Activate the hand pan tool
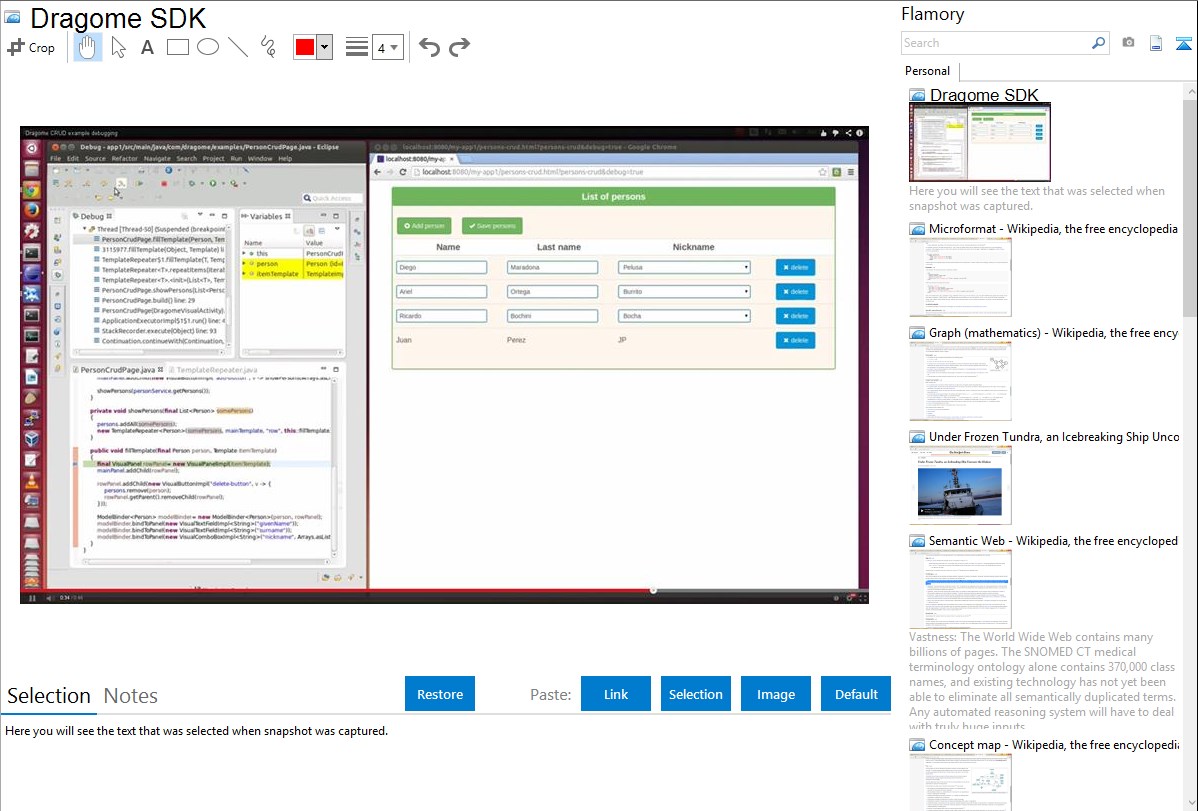1198x811 pixels. pos(87,47)
